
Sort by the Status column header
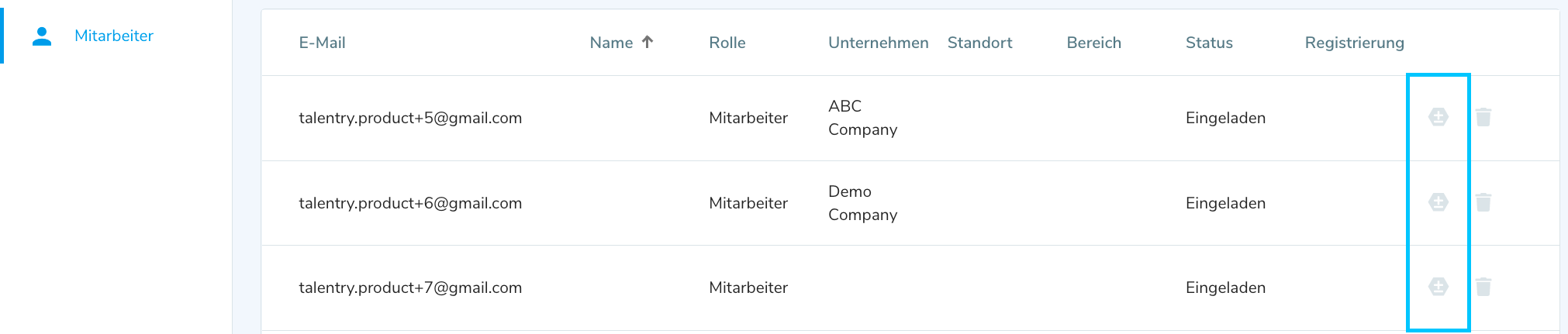coord(1208,43)
